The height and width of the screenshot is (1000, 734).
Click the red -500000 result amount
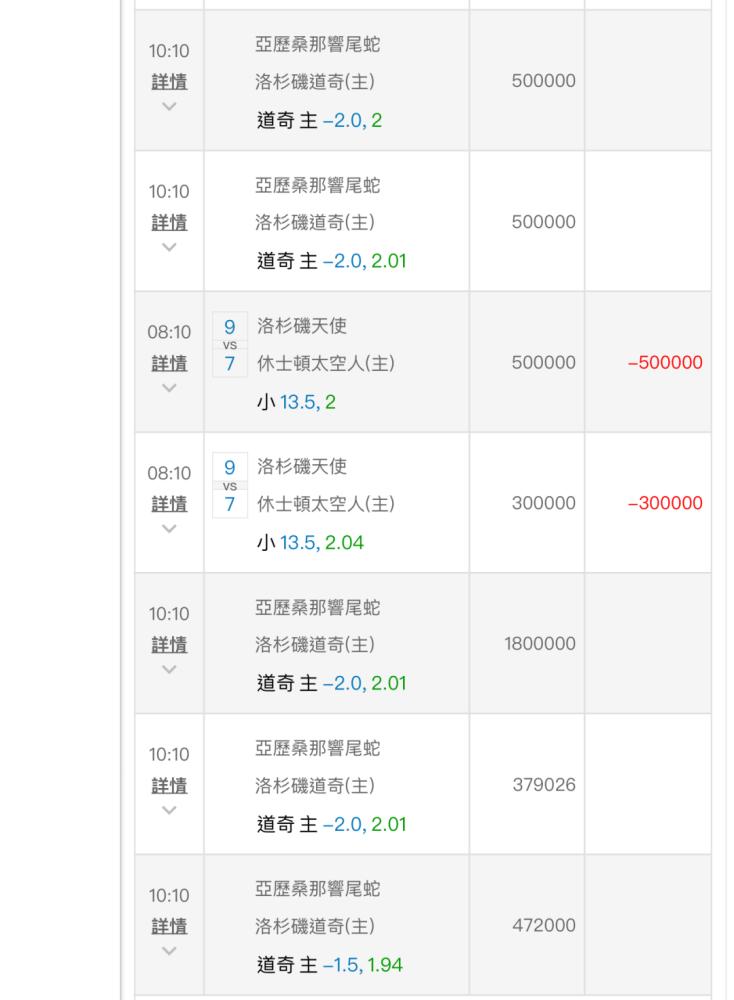[664, 363]
